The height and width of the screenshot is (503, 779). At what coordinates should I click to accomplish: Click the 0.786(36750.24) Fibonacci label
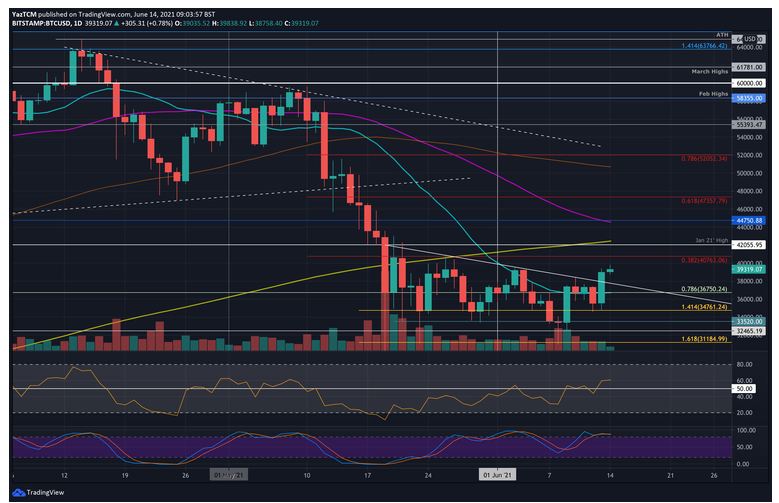tap(704, 289)
